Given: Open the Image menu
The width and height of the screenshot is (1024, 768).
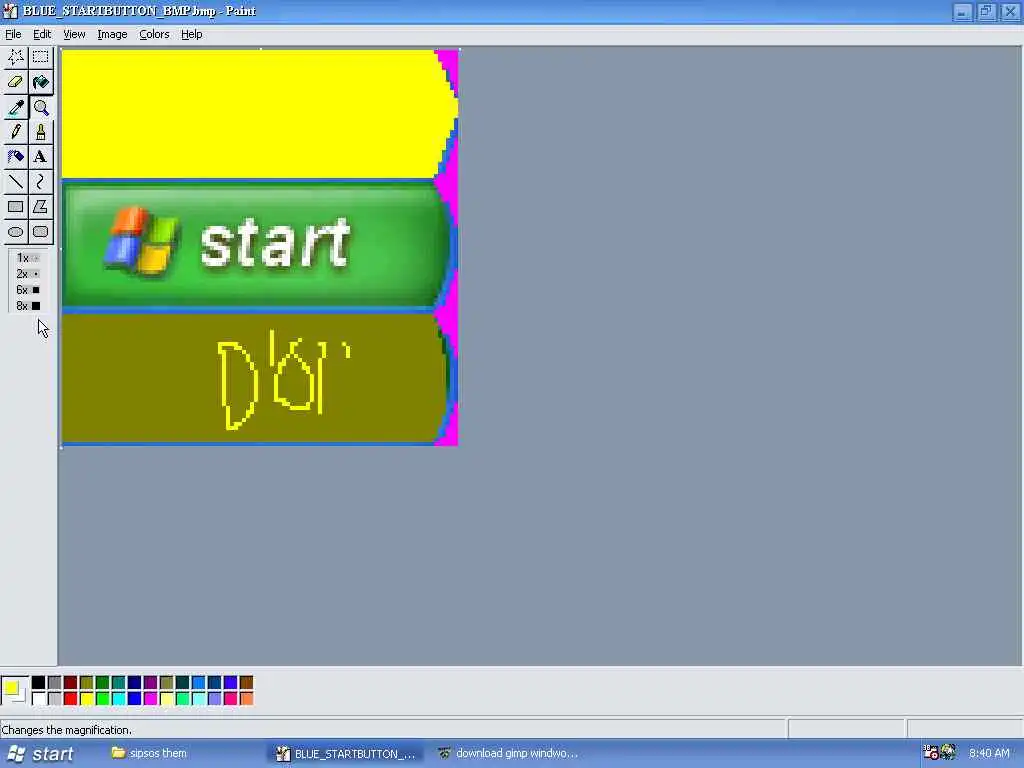Looking at the screenshot, I should 112,34.
